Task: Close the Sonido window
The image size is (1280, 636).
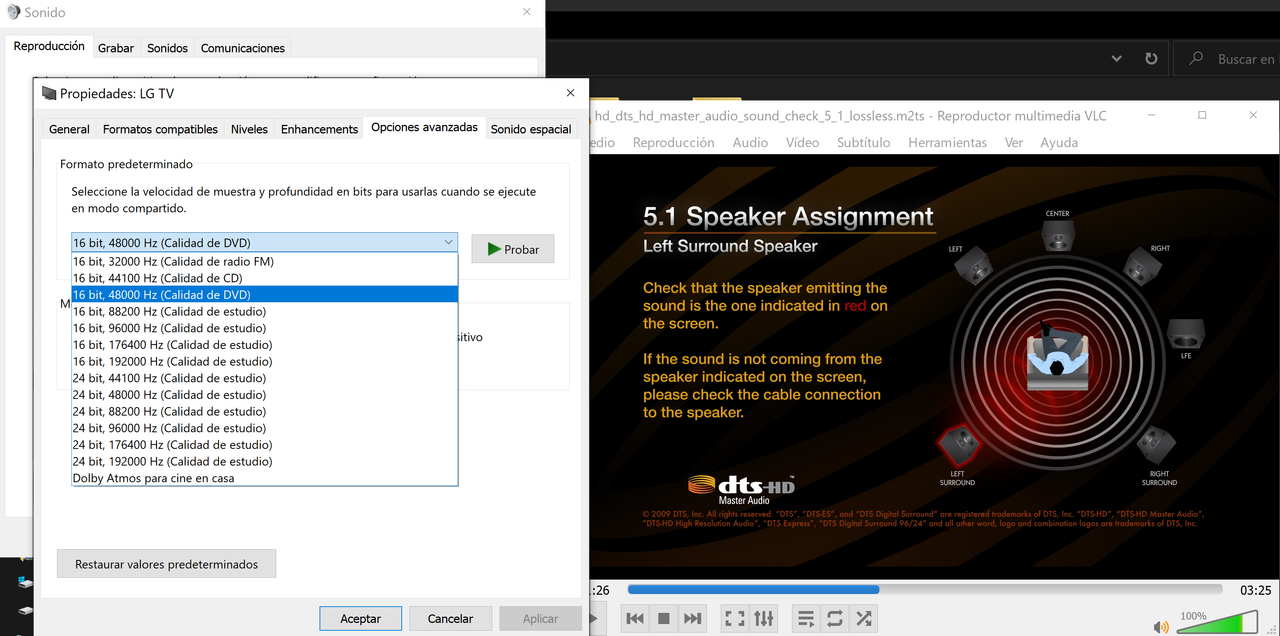Action: (x=527, y=12)
